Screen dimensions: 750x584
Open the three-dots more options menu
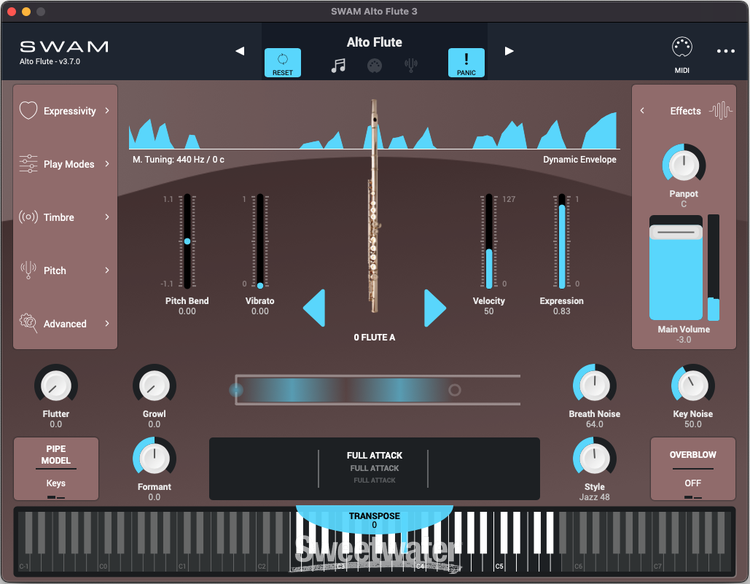[x=726, y=51]
